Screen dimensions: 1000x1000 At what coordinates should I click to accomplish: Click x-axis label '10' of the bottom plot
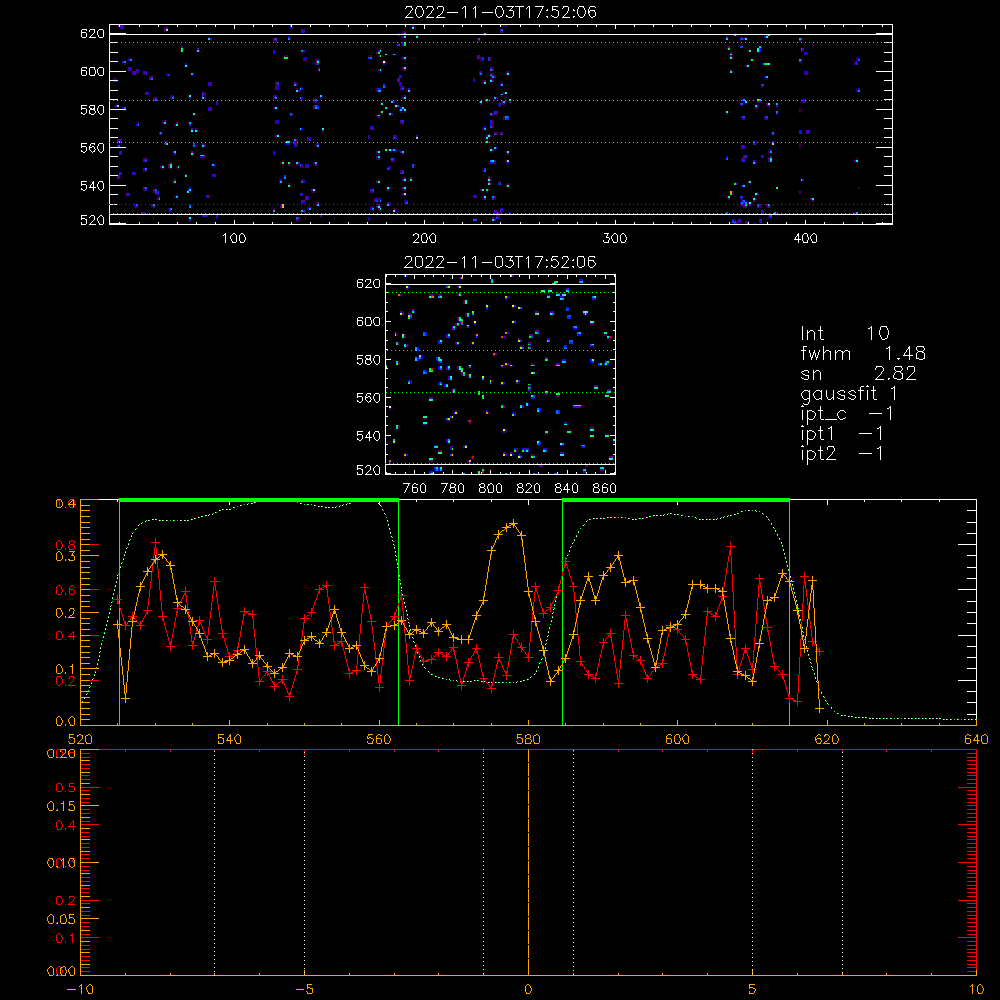tap(976, 989)
